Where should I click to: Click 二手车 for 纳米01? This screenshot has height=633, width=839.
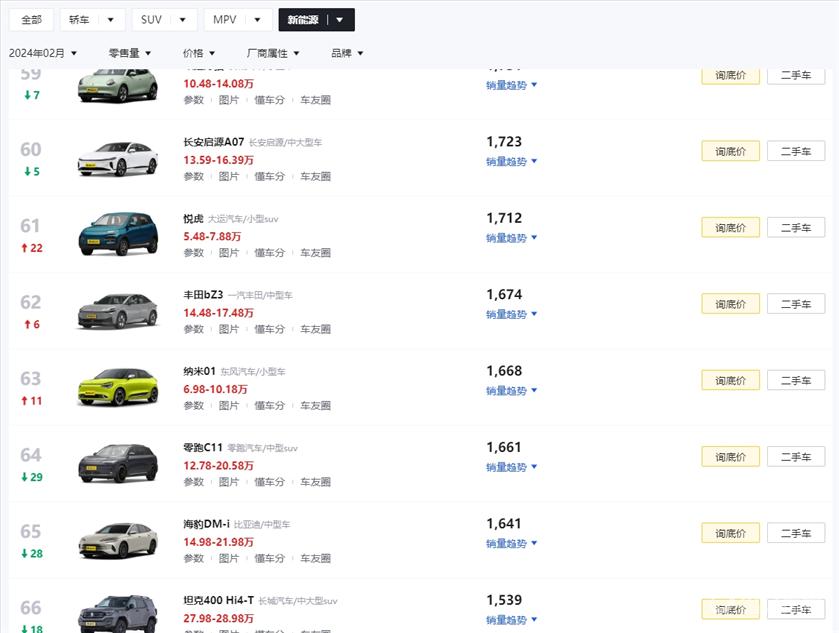(x=796, y=380)
